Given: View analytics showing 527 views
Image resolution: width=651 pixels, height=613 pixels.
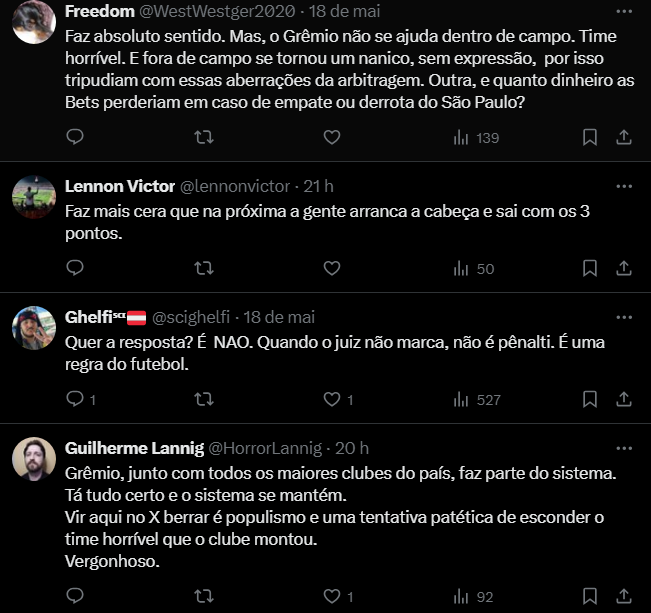Looking at the screenshot, I should (476, 399).
